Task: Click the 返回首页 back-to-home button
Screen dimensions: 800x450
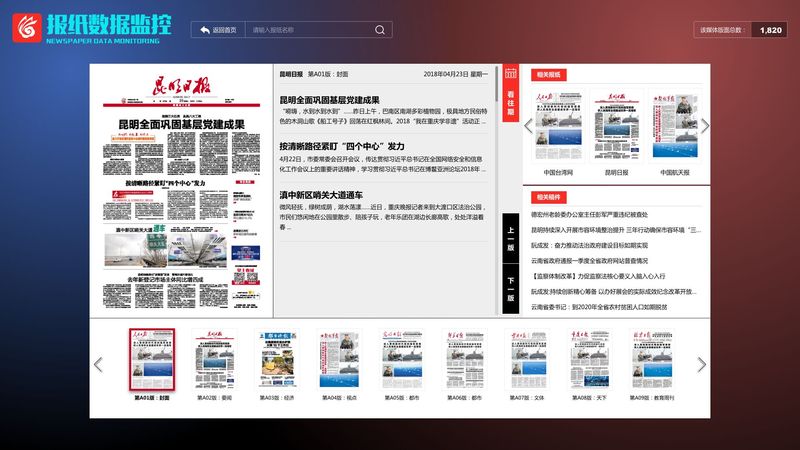Action: click(218, 30)
